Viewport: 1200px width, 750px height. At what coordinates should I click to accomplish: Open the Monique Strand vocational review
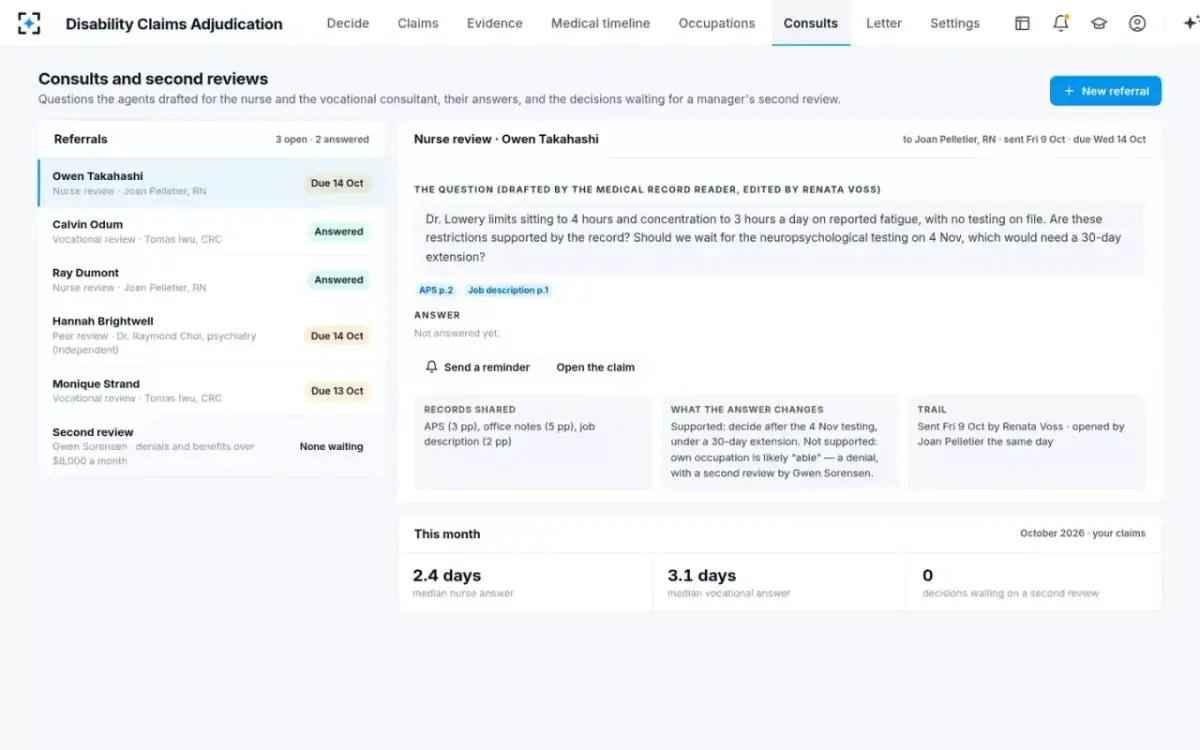[x=211, y=391]
